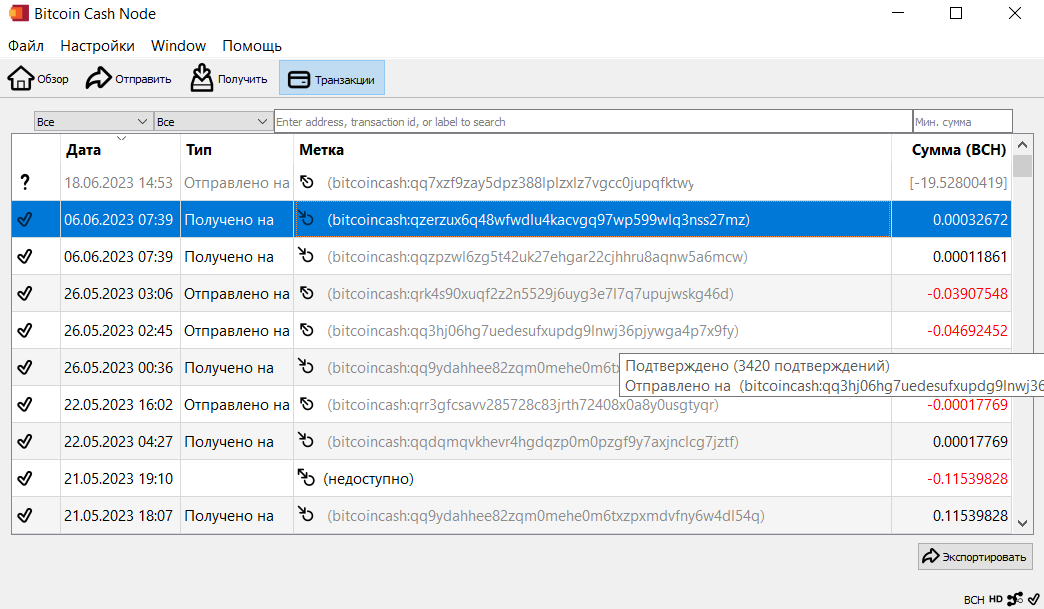Click the confirmed checkmark for 21.05.2023 19:10
1044x609 pixels.
(x=25, y=478)
